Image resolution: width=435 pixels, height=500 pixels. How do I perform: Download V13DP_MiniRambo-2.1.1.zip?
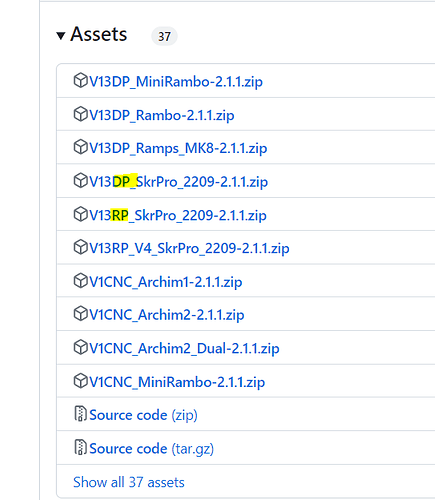point(176,82)
